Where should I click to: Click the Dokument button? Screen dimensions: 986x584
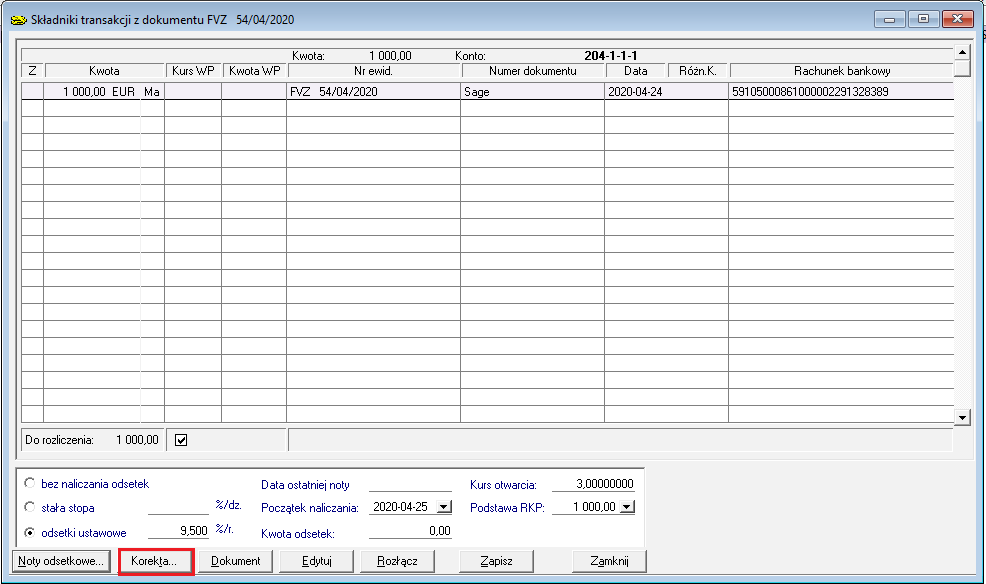(236, 561)
